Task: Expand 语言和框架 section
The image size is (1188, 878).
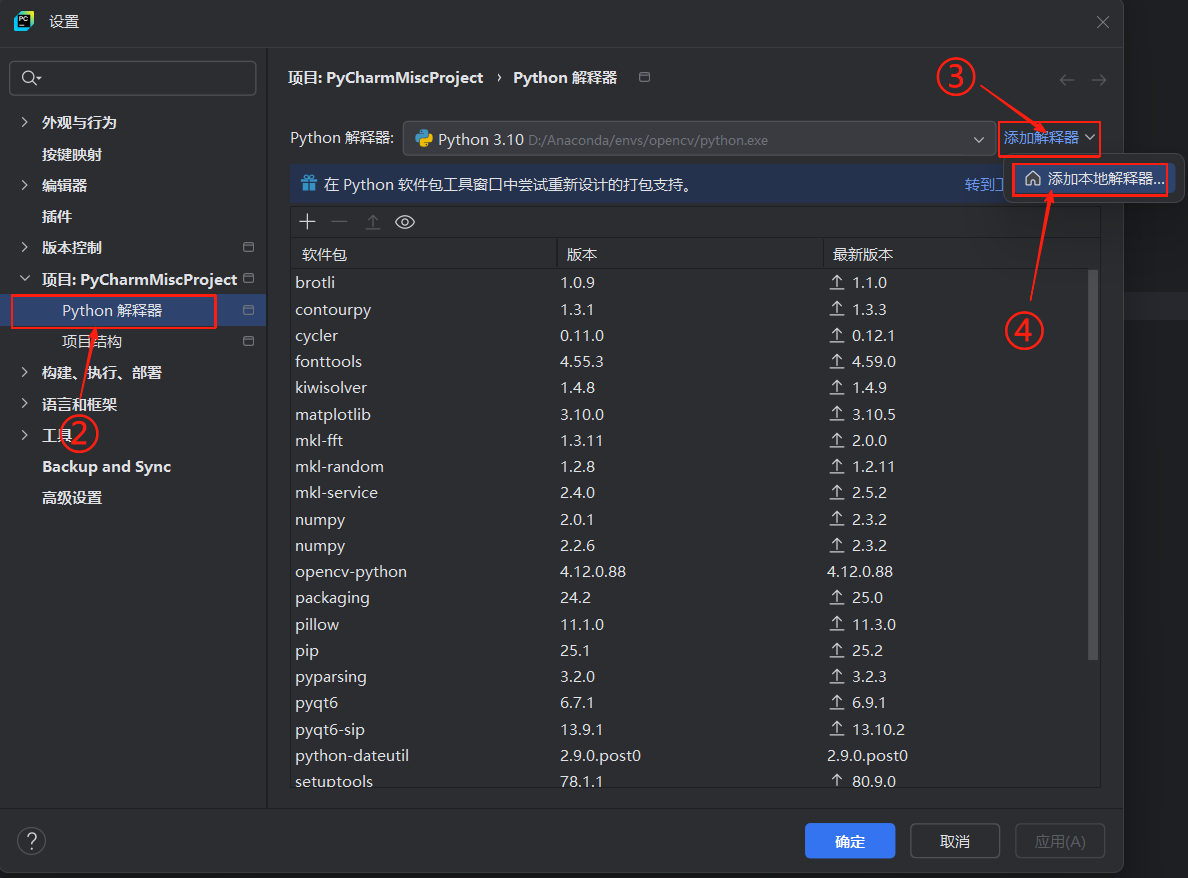Action: (24, 404)
